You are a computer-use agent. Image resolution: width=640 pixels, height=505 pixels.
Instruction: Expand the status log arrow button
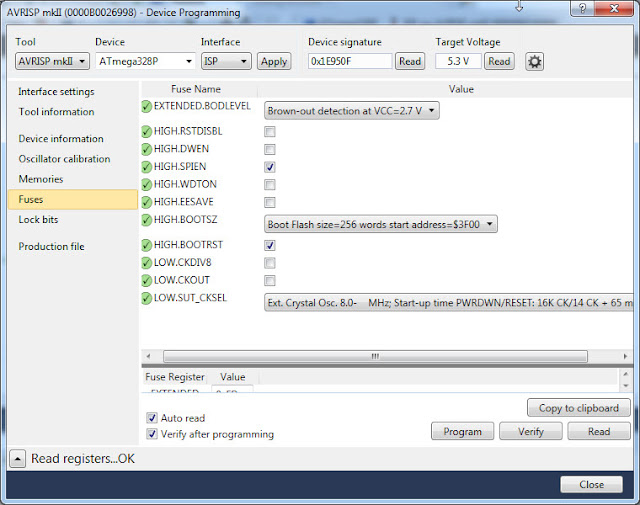(x=17, y=459)
